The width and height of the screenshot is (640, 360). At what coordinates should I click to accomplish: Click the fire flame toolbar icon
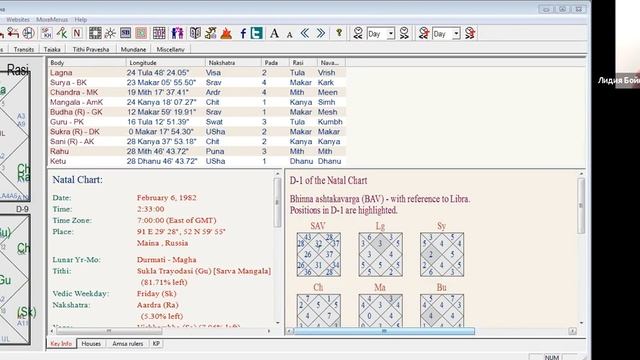(226, 33)
